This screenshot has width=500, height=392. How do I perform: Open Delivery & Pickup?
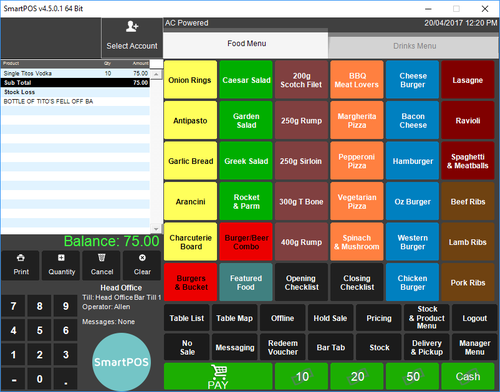point(427,347)
